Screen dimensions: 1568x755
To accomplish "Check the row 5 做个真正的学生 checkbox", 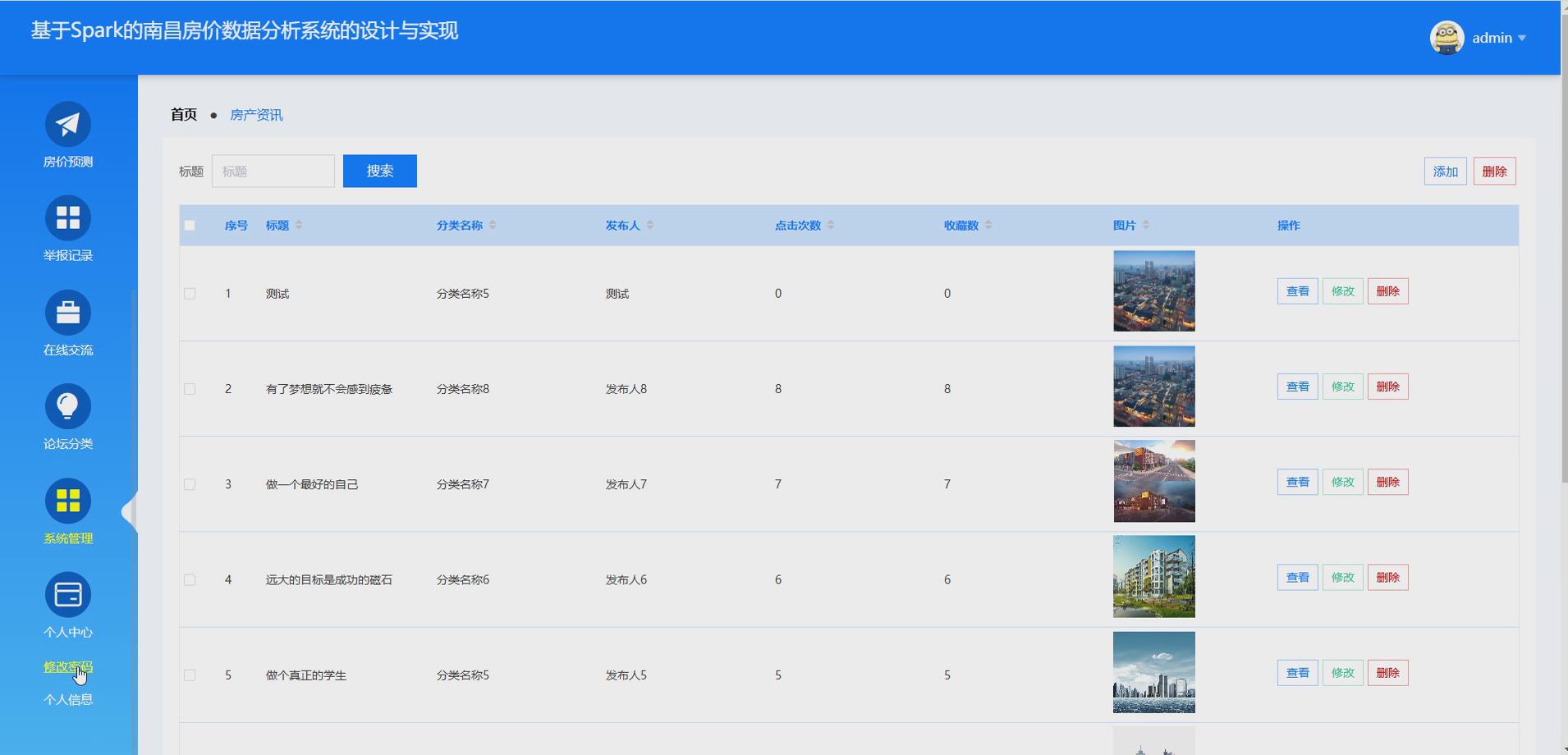I will pyautogui.click(x=190, y=675).
